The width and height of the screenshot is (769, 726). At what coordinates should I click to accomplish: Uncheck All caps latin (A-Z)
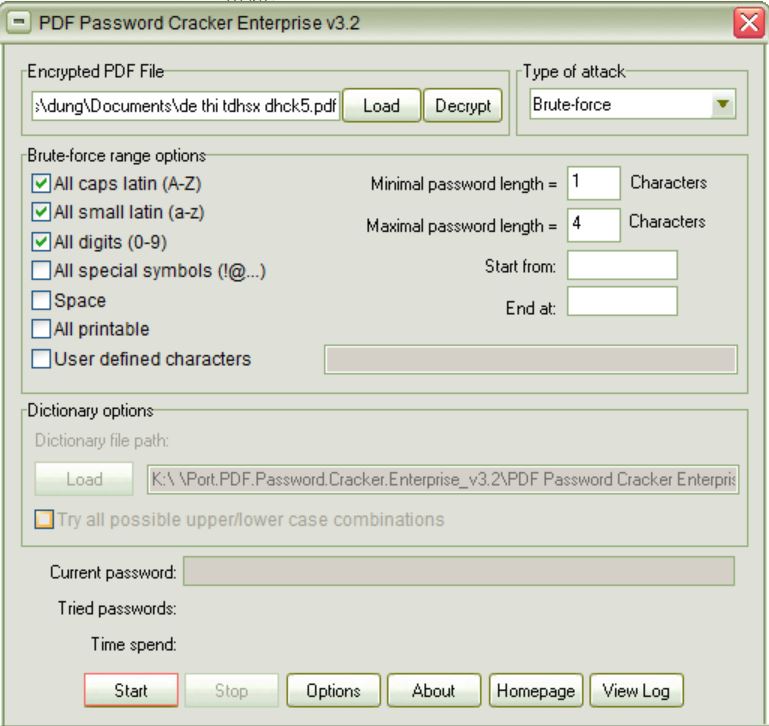[x=41, y=183]
